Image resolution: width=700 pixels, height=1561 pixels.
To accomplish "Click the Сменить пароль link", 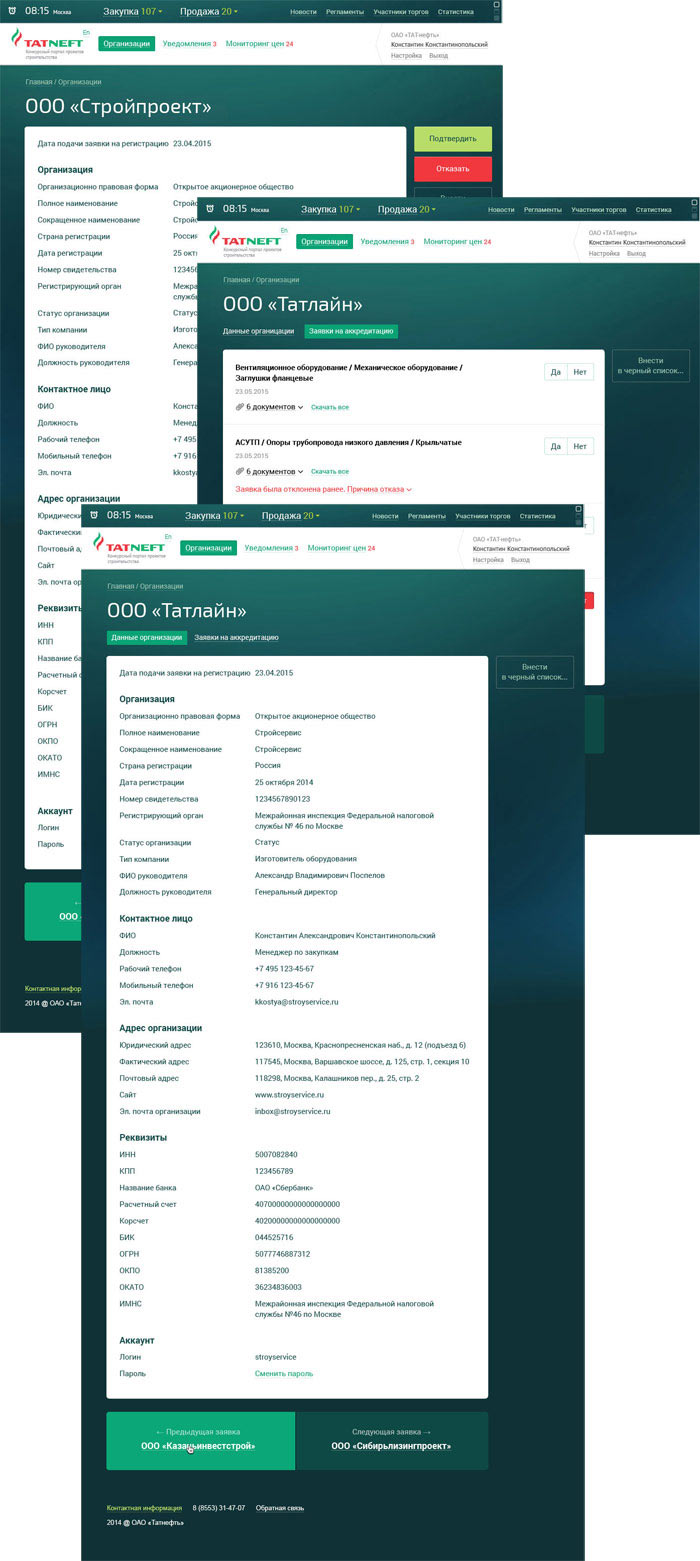I will (284, 1373).
